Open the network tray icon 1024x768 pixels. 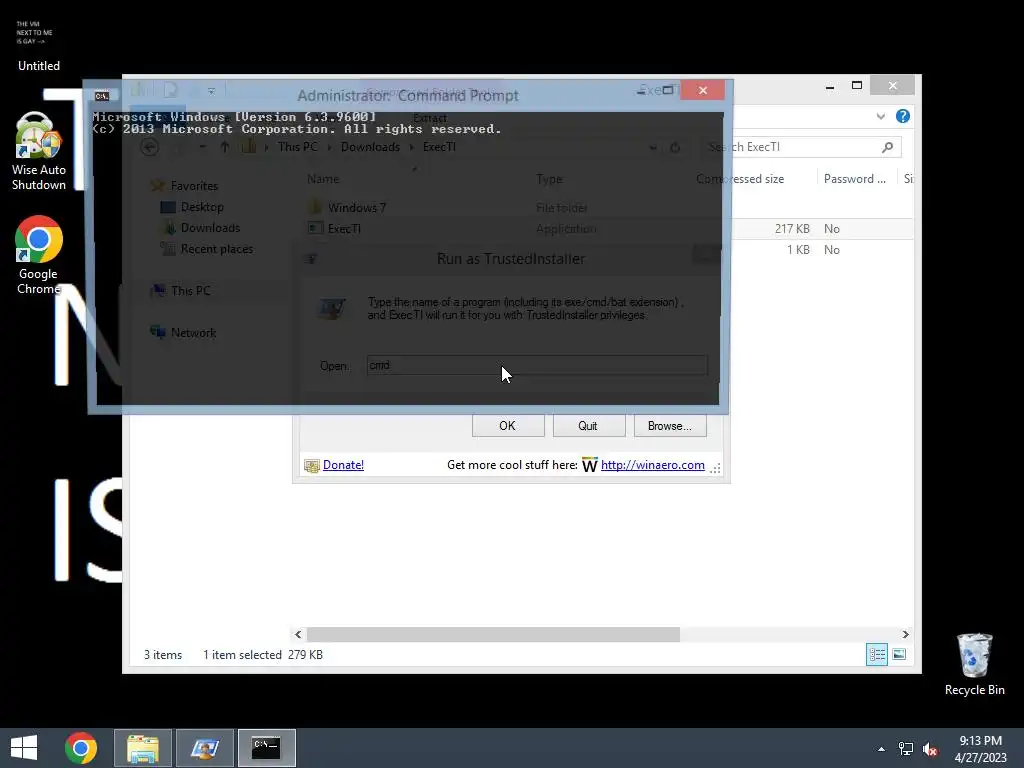coord(906,749)
